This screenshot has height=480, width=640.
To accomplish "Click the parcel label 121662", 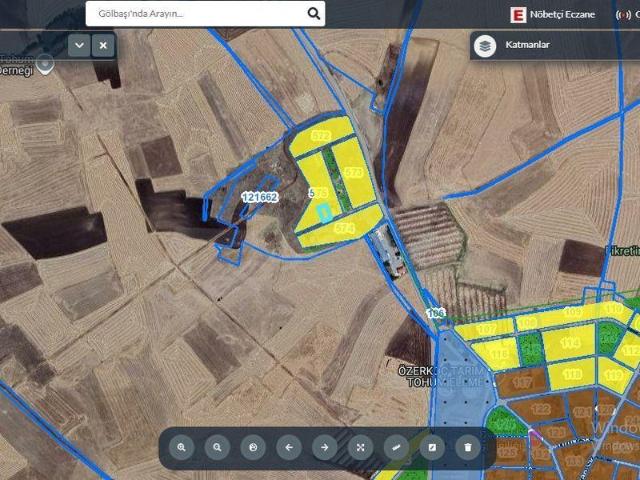I will click(260, 197).
